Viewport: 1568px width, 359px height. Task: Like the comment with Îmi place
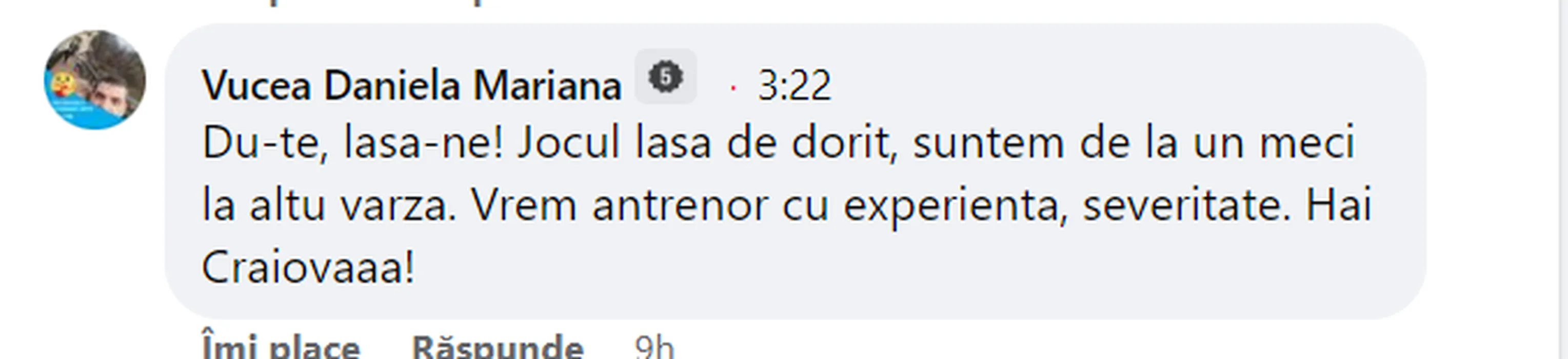[x=281, y=347]
